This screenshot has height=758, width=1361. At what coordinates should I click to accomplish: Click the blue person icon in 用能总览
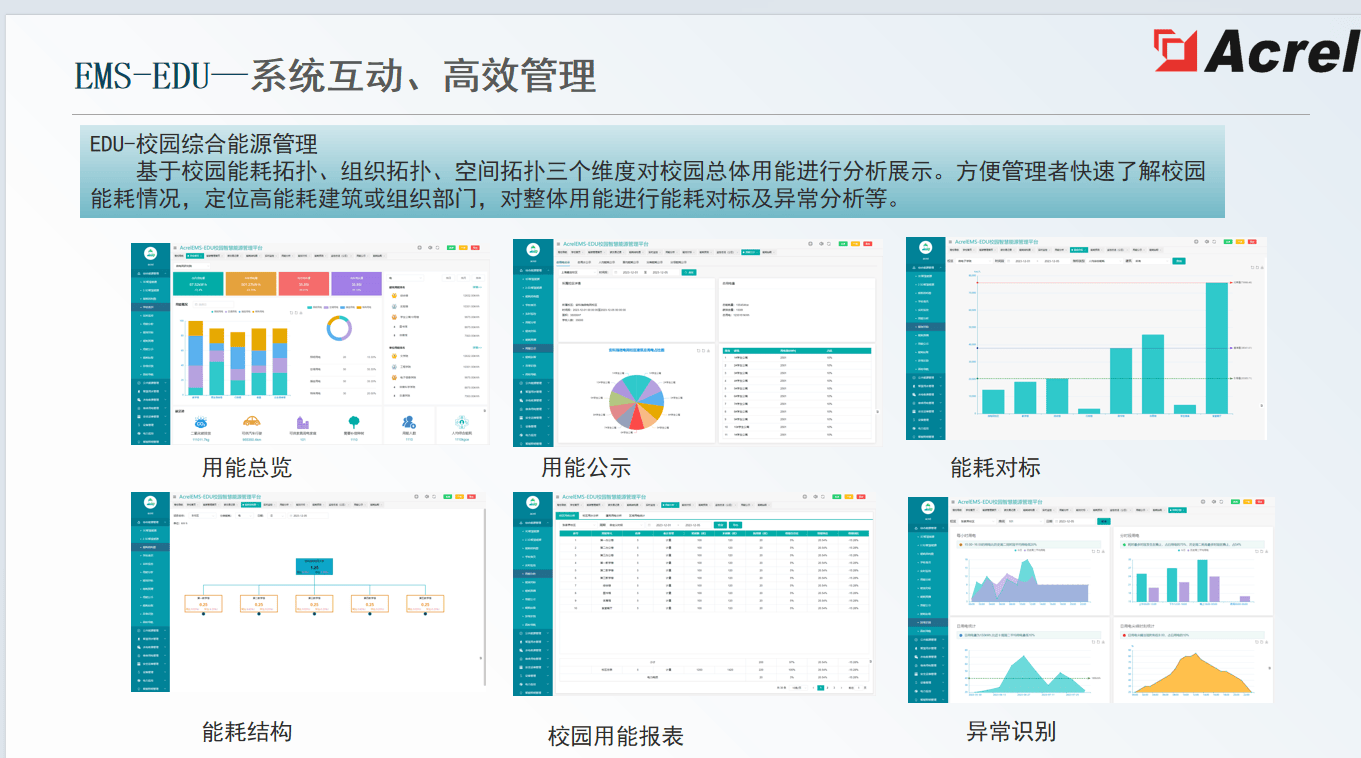click(x=408, y=423)
